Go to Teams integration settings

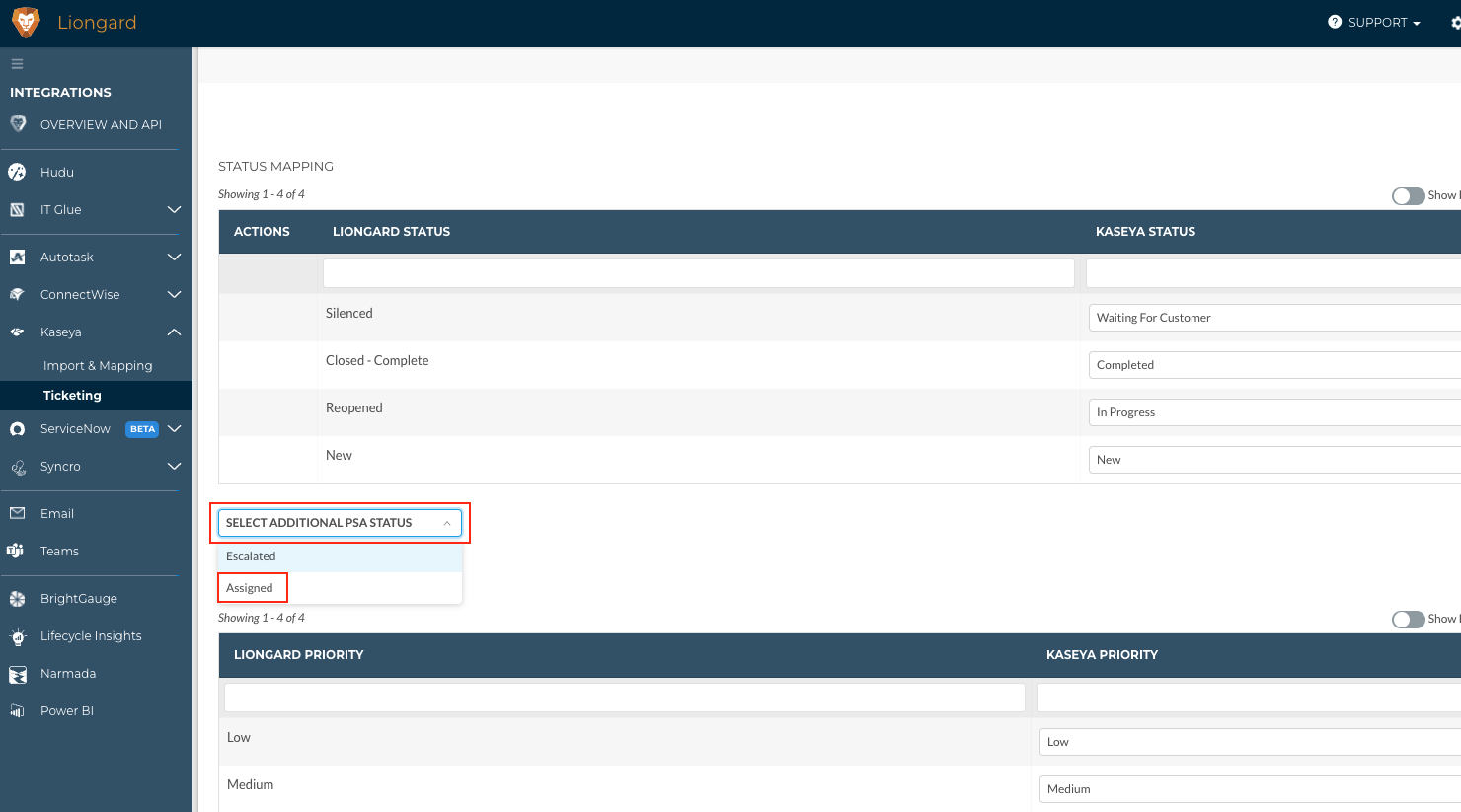(x=59, y=551)
